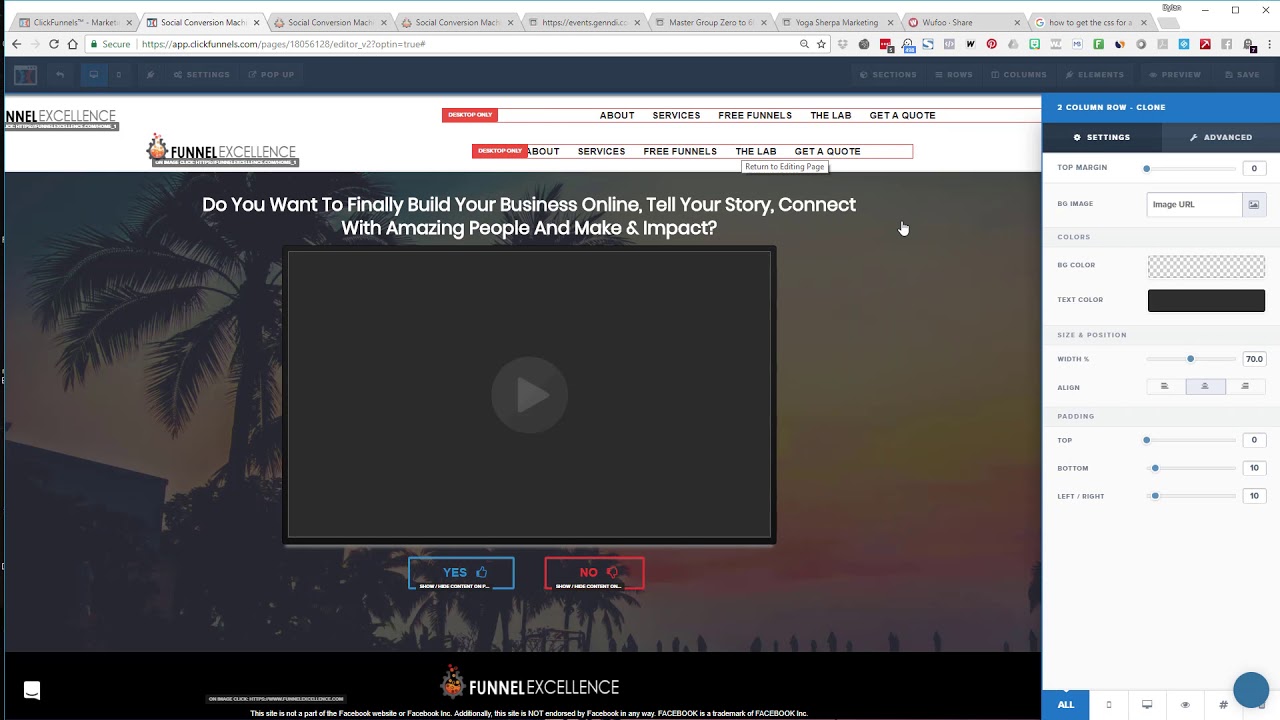Screen dimensions: 1280x720
Task: Open the white help widget at bottom left
Action: [x=32, y=690]
